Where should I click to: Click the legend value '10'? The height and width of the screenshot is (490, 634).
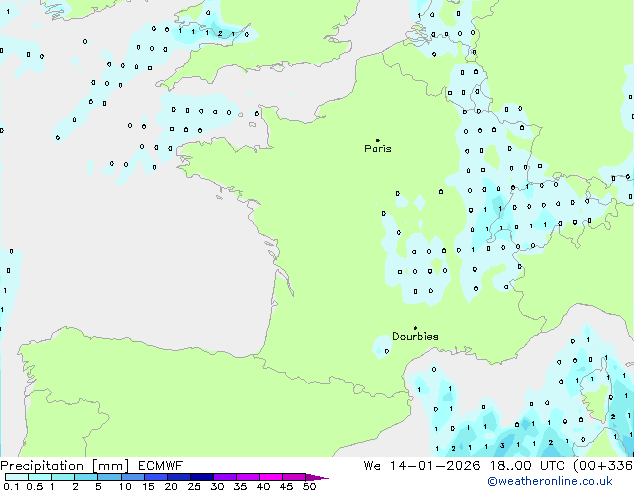[x=125, y=486]
